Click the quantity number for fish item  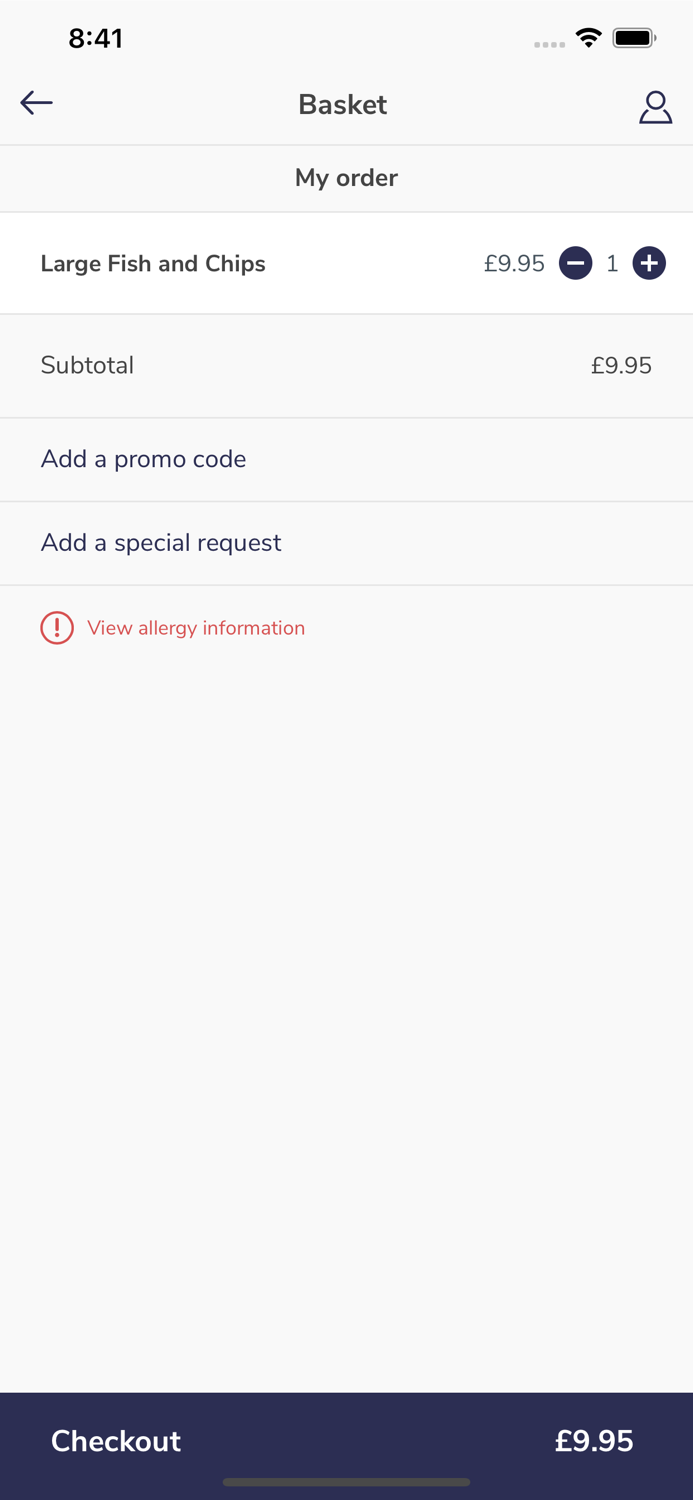pos(612,264)
